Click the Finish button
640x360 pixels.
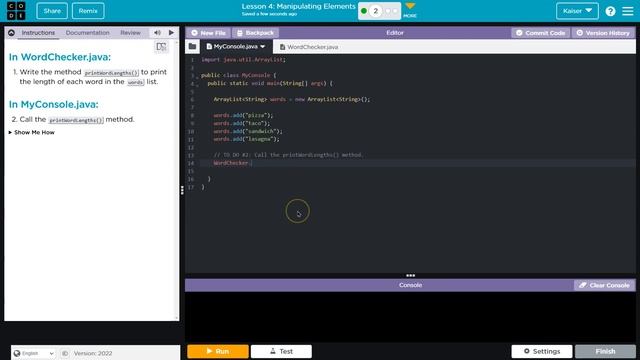(x=605, y=351)
